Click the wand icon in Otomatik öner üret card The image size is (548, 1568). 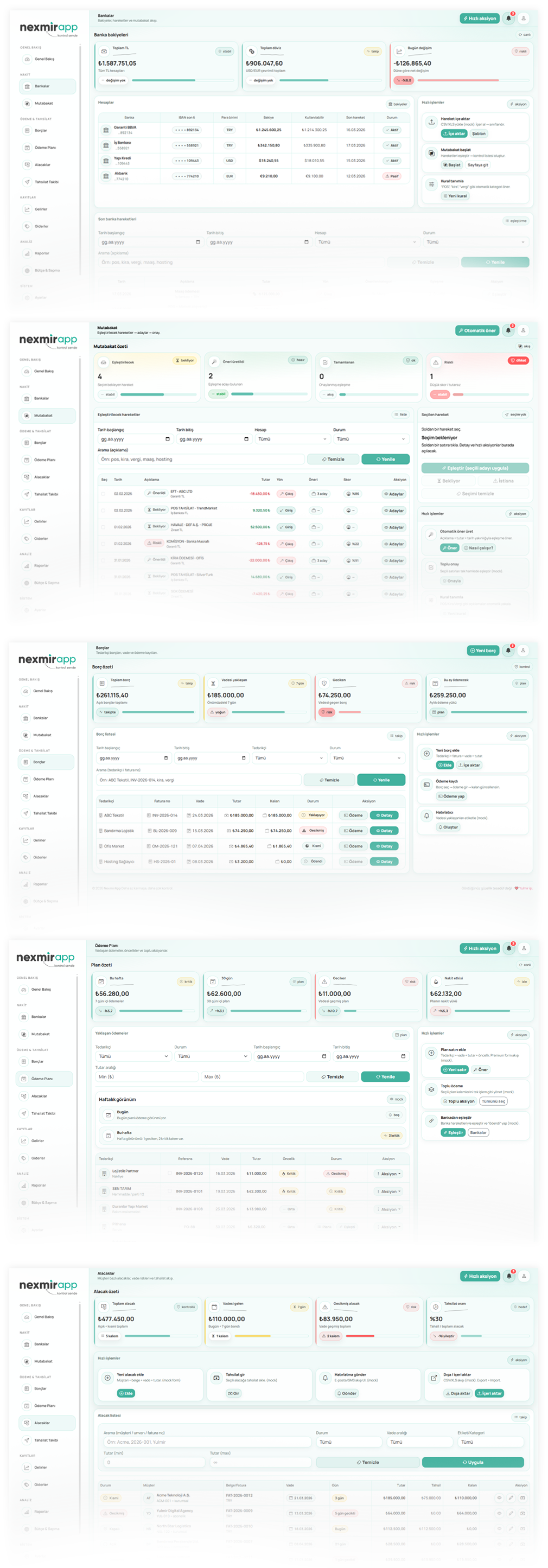[x=430, y=534]
